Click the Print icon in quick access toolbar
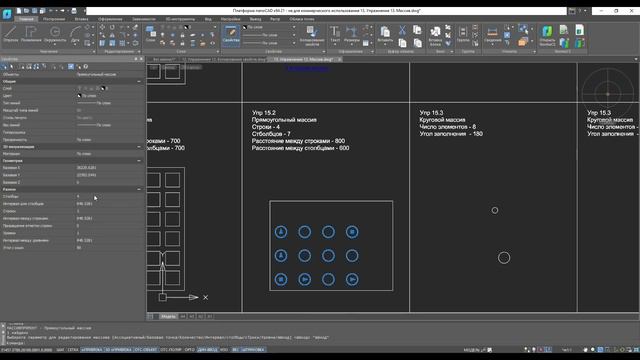Image resolution: width=640 pixels, height=360 pixels. pos(74,11)
